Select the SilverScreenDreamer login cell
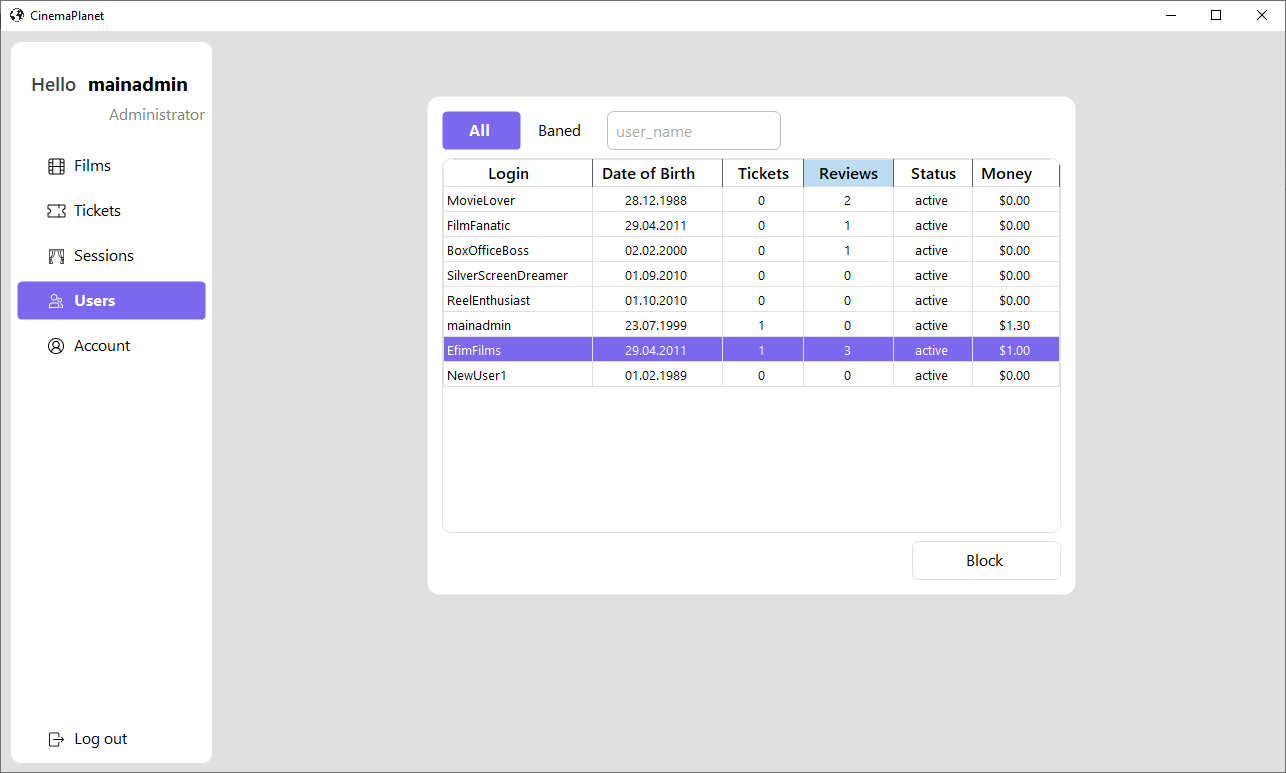The width and height of the screenshot is (1286, 773). [518, 275]
